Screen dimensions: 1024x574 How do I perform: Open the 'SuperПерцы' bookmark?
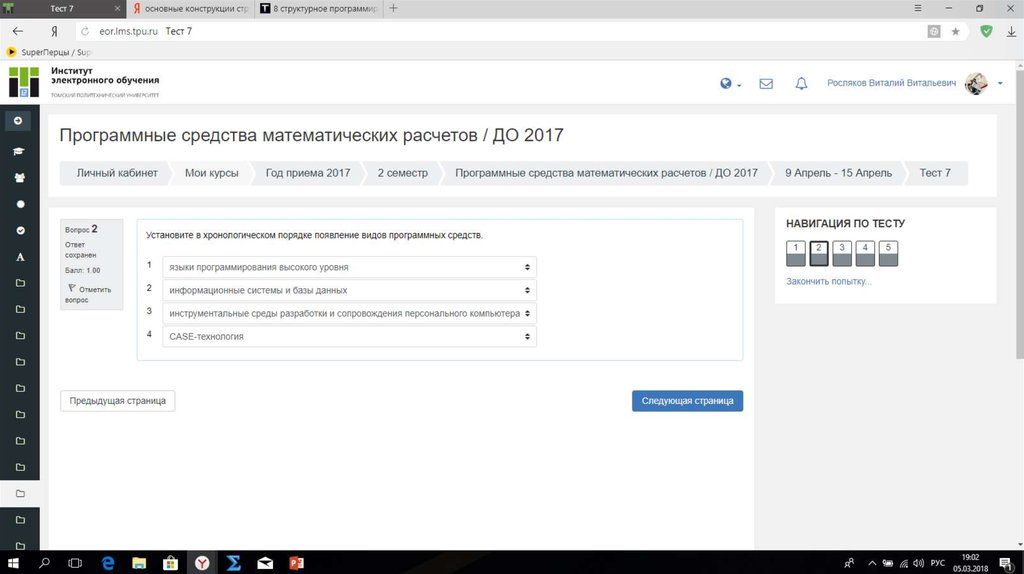48,52
